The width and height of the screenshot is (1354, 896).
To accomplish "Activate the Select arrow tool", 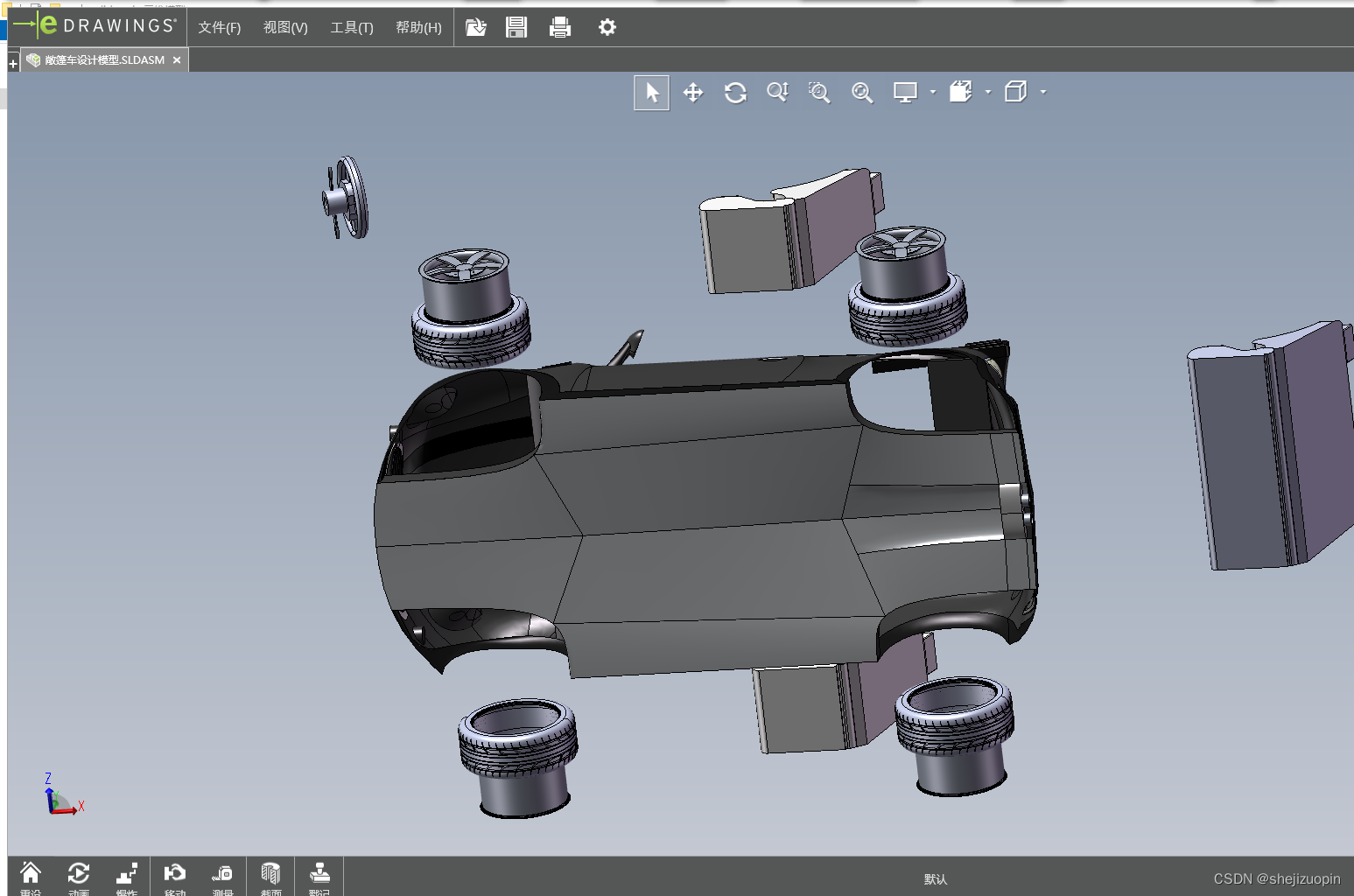I will (x=652, y=93).
